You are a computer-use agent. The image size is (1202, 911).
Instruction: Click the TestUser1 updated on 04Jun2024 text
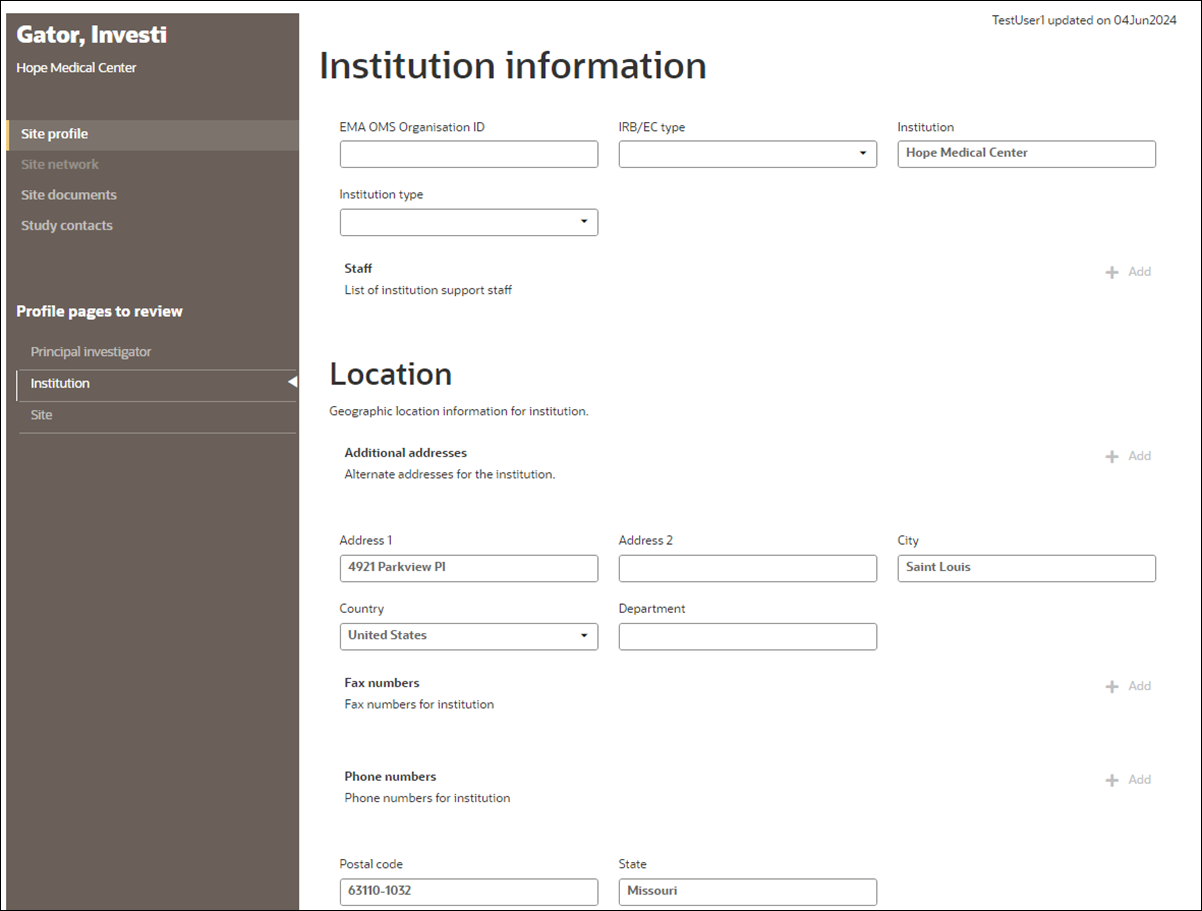pyautogui.click(x=1084, y=20)
